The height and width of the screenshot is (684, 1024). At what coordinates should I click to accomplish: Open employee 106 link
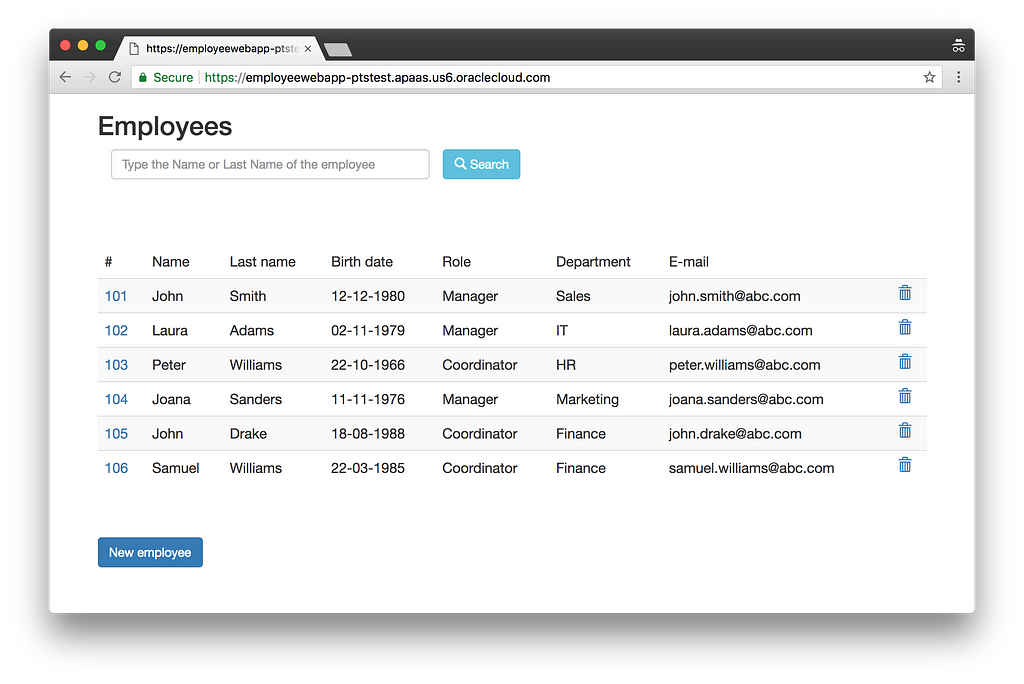click(x=116, y=468)
